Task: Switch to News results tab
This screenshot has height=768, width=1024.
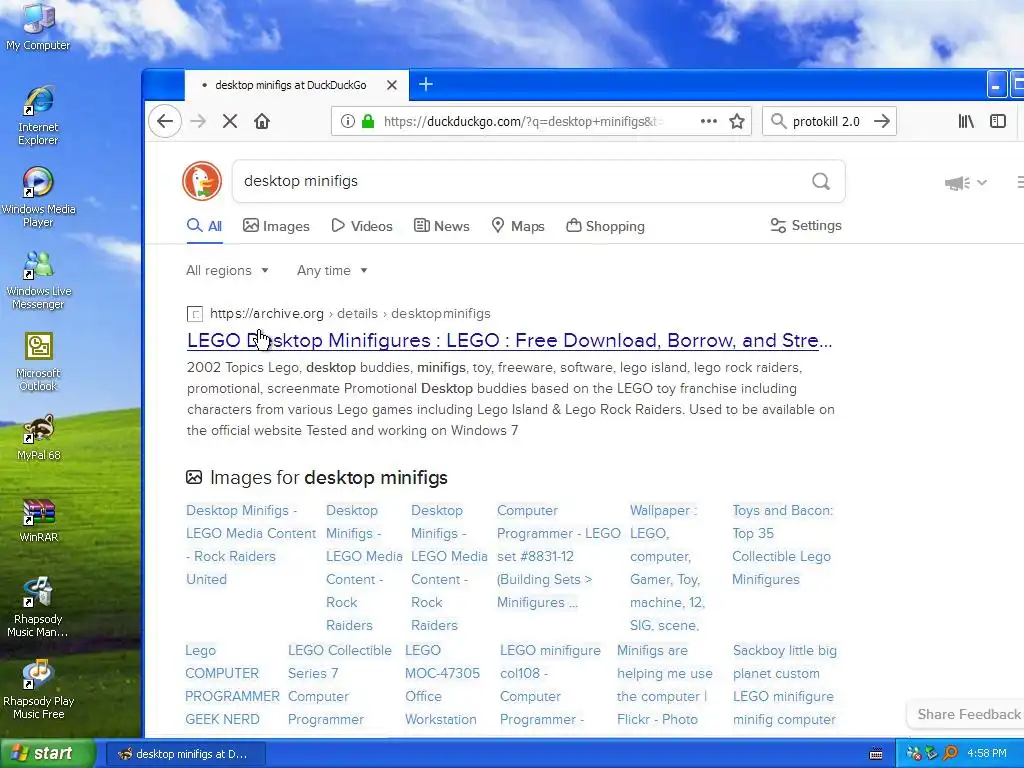Action: pos(442,226)
